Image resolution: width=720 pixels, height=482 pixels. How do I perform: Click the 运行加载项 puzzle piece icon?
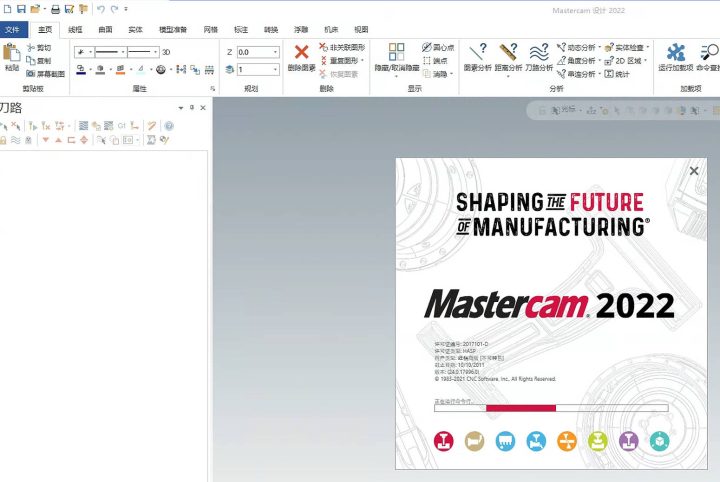(x=675, y=52)
